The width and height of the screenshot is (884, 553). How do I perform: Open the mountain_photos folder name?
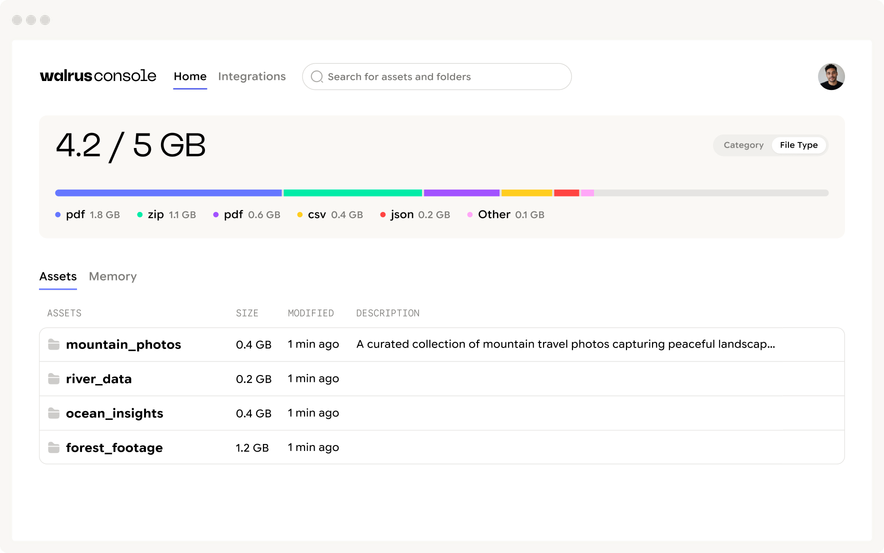pyautogui.click(x=123, y=344)
